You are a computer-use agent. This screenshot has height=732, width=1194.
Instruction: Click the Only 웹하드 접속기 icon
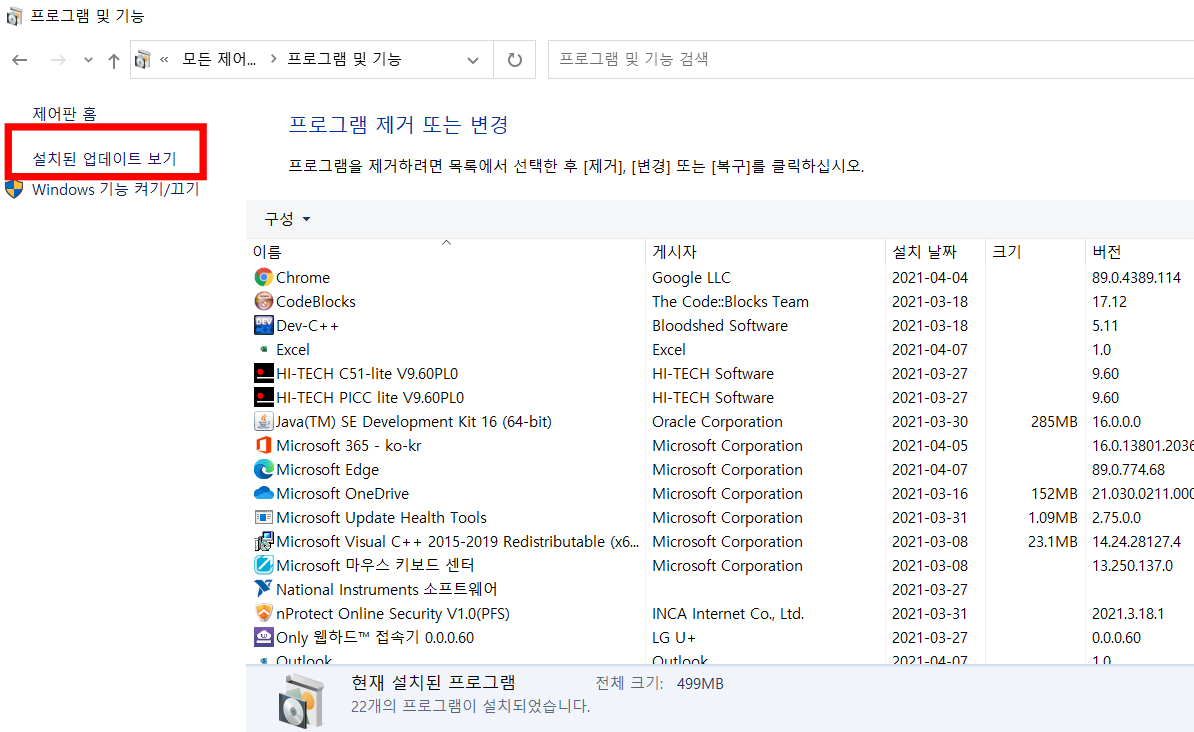click(x=263, y=637)
